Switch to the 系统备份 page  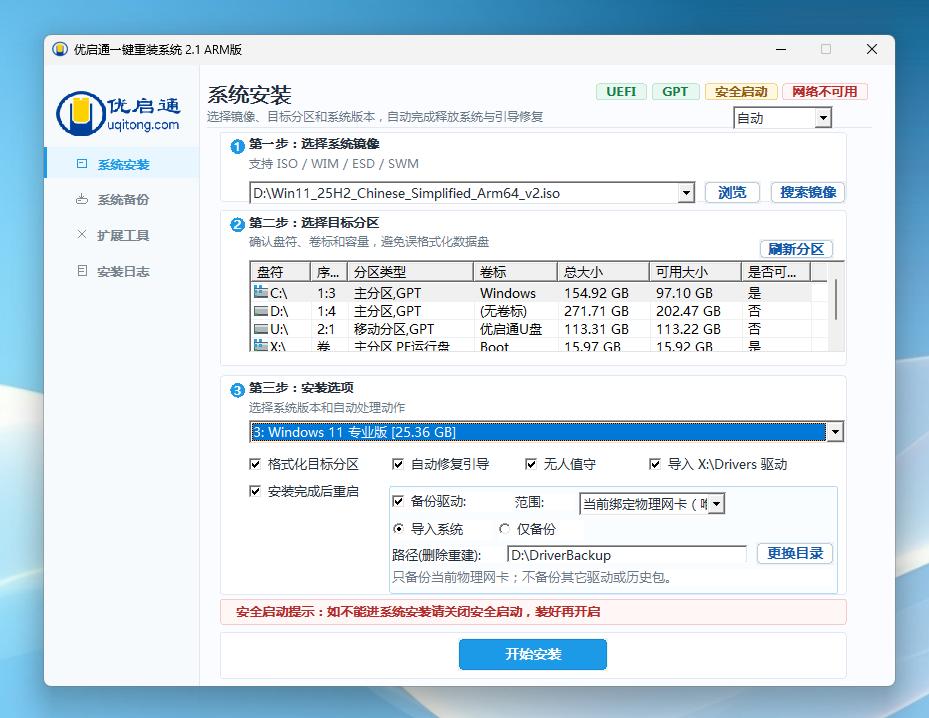pyautogui.click(x=122, y=200)
